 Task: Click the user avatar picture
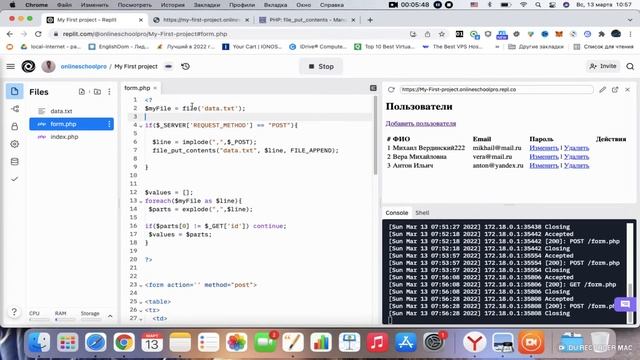(x=49, y=66)
